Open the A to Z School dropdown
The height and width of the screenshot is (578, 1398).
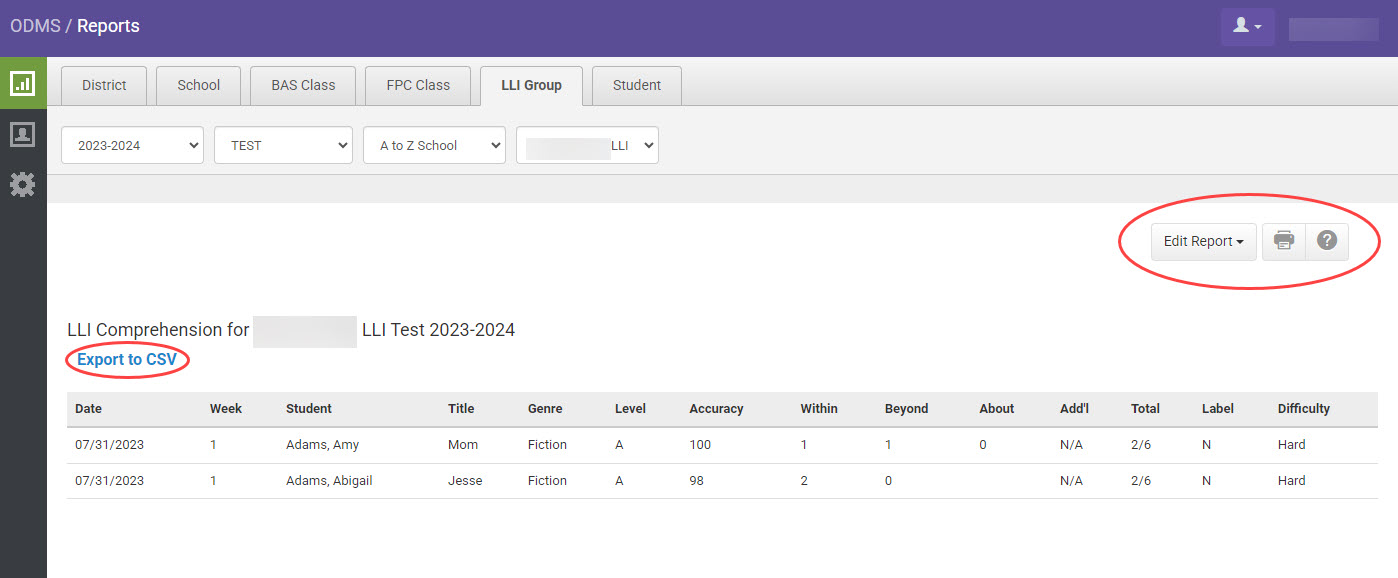[434, 145]
